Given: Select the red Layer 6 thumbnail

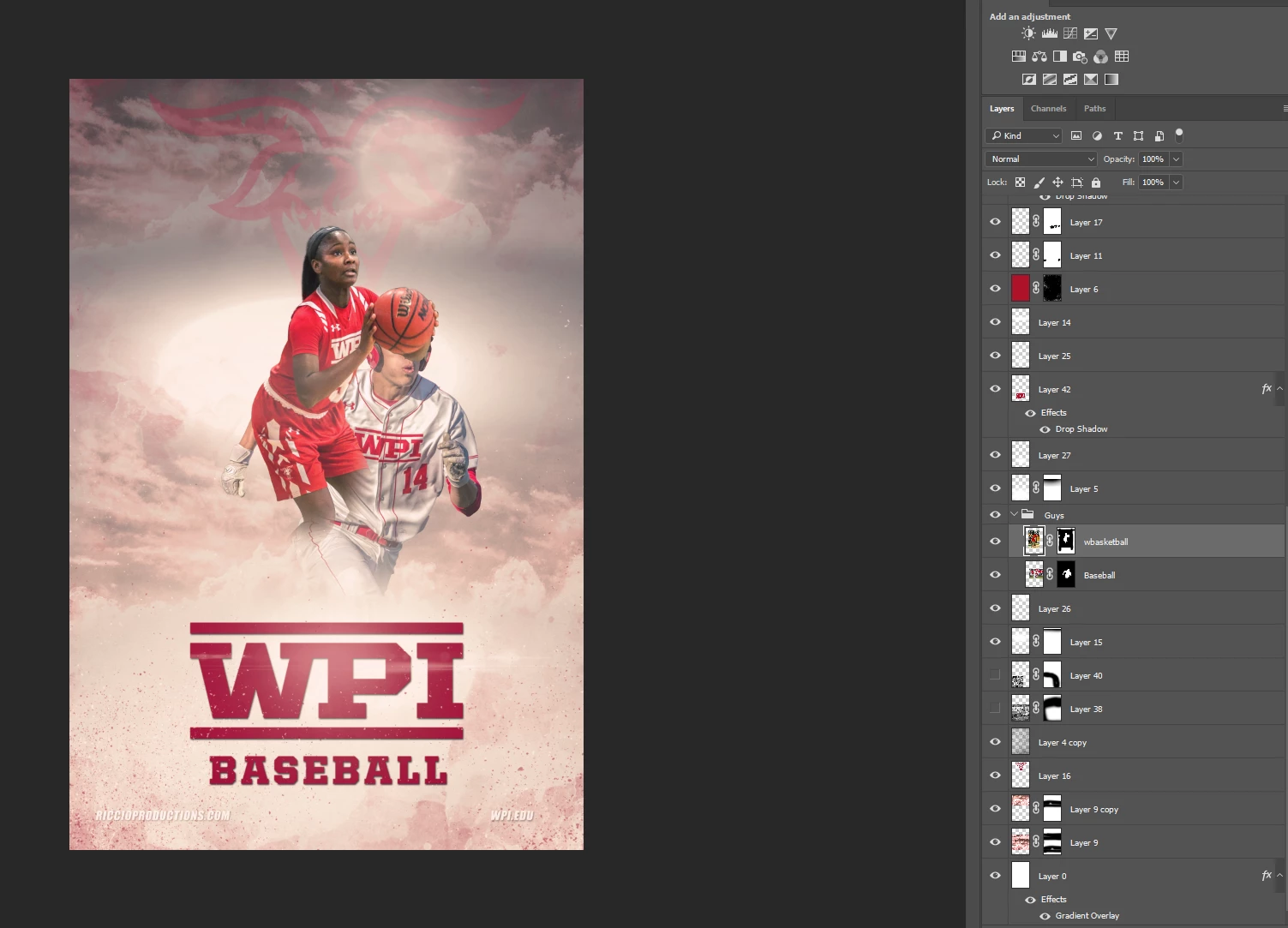Looking at the screenshot, I should (x=1020, y=289).
